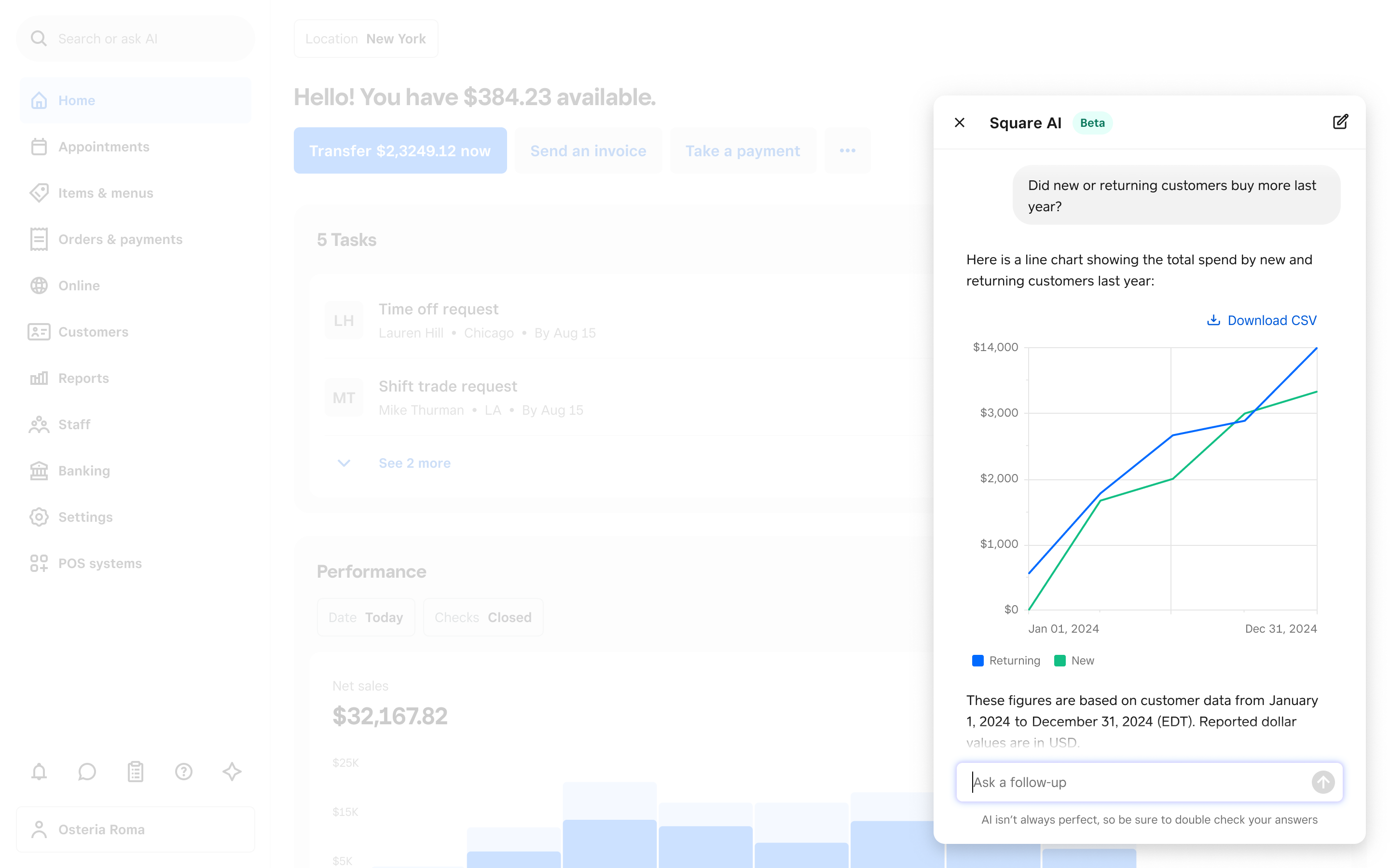1390x868 pixels.
Task: Click the search magnifier icon
Action: (x=39, y=39)
